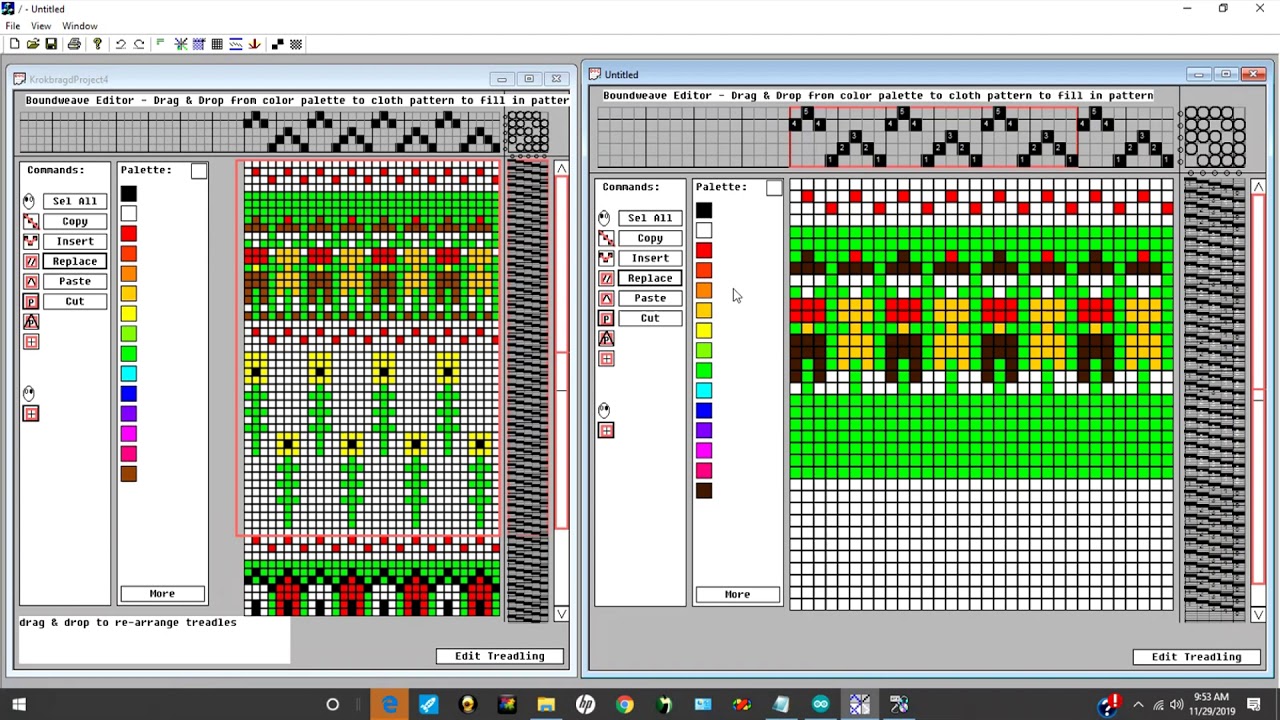The image size is (1280, 720).
Task: Click the blue woven cloth toolbar icon
Action: click(199, 44)
